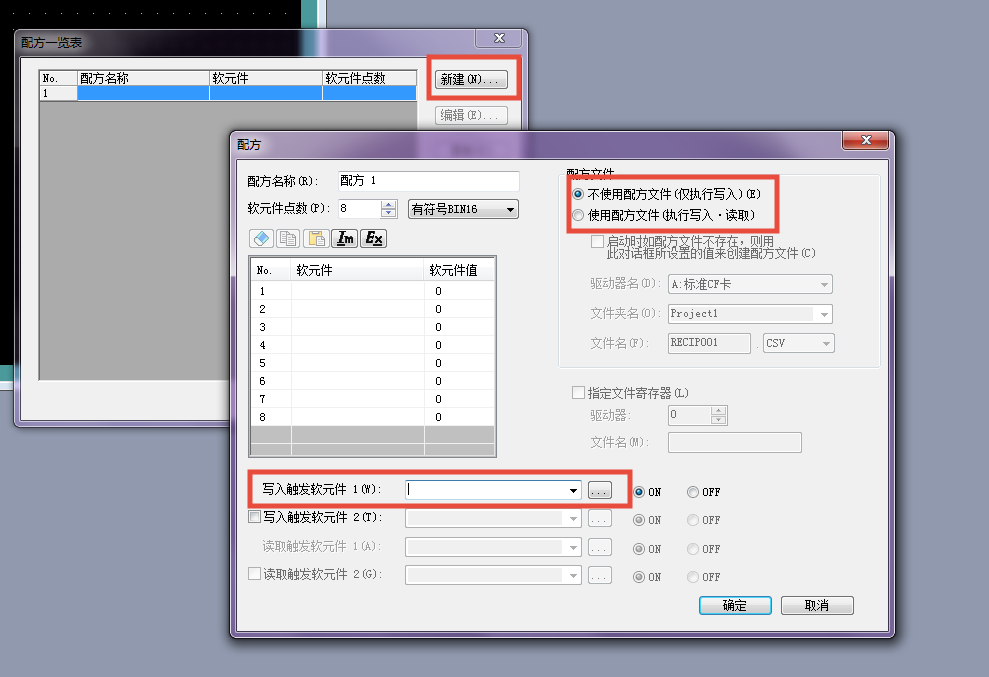Close the 配方一览表 window
Screen dimensions: 989x677
tap(497, 40)
